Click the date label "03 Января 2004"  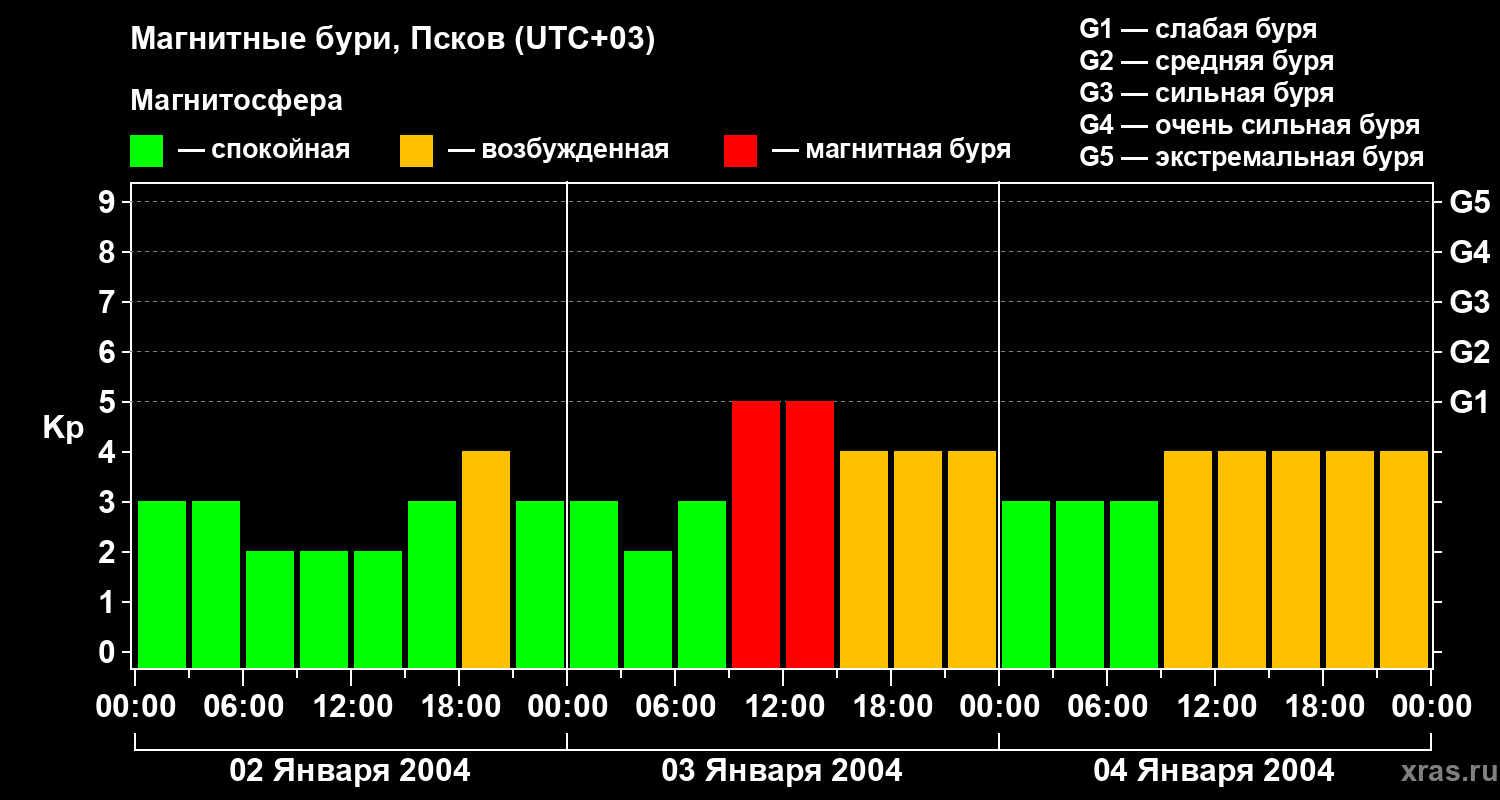tap(782, 770)
